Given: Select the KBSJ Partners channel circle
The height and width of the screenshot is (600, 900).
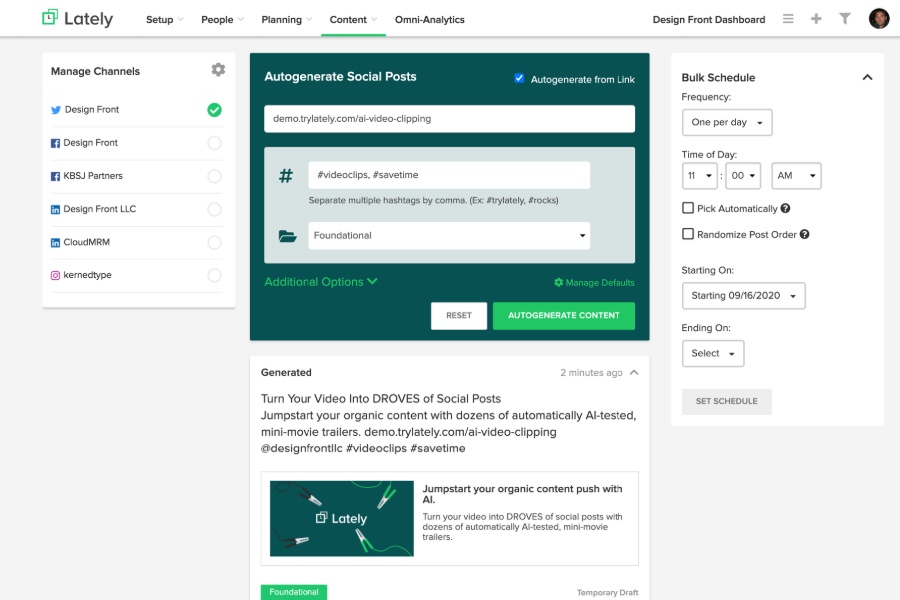Looking at the screenshot, I should (214, 176).
